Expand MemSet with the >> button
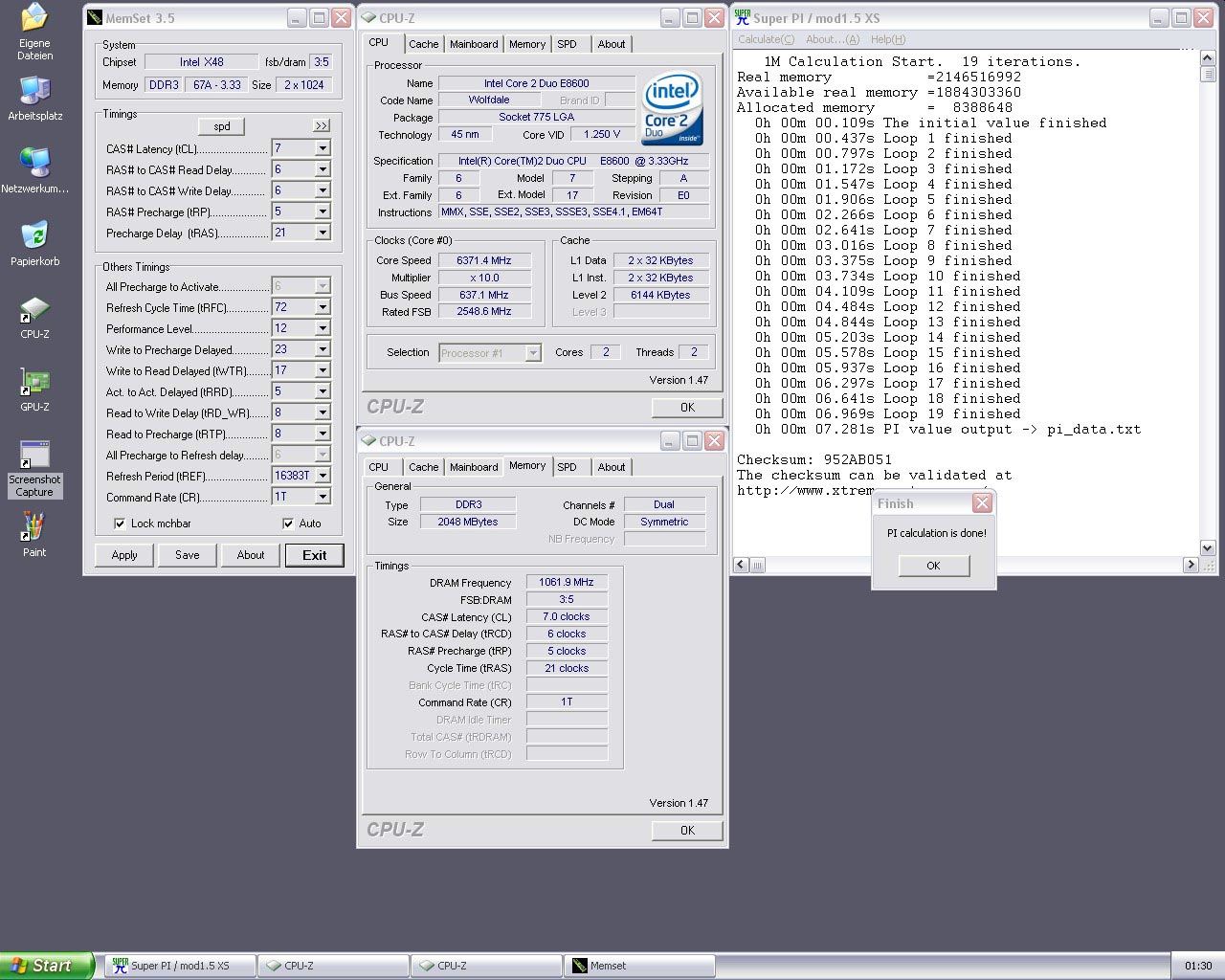The height and width of the screenshot is (980, 1225). coord(321,125)
